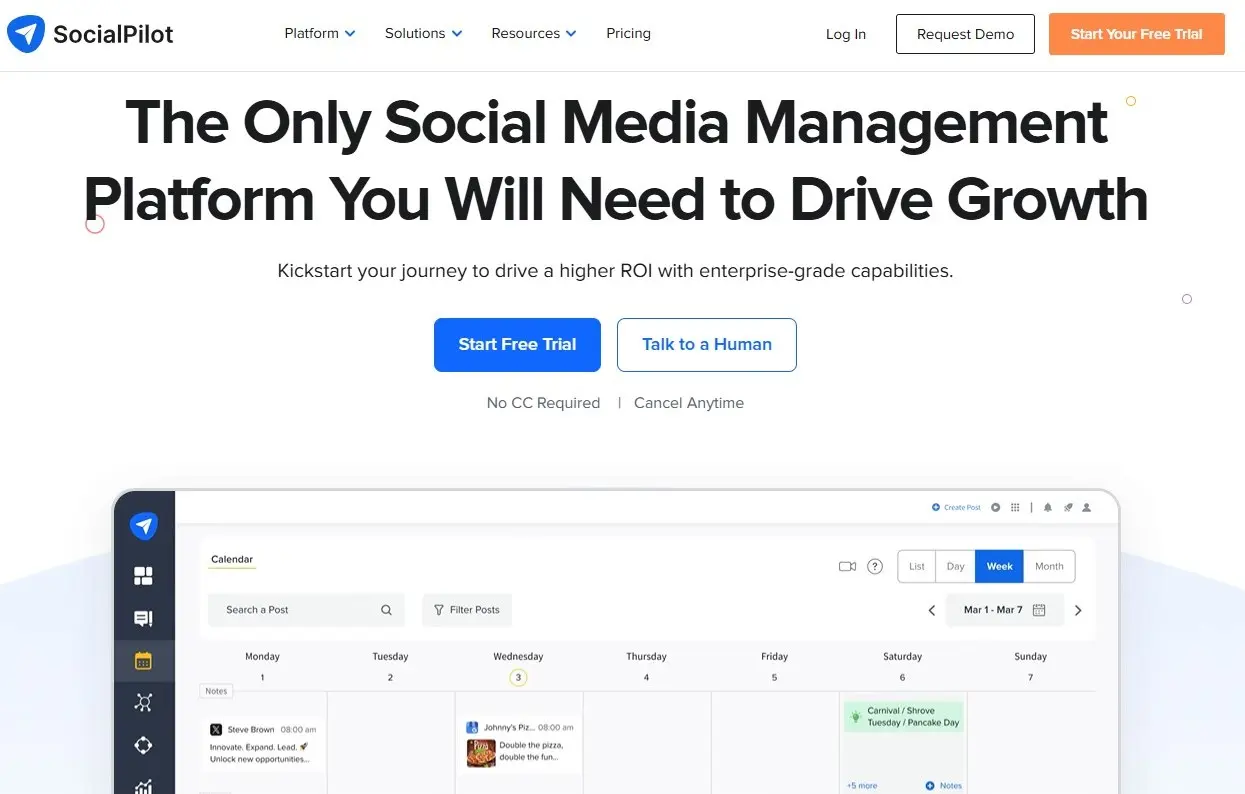Expand the Resources dropdown

[x=532, y=33]
